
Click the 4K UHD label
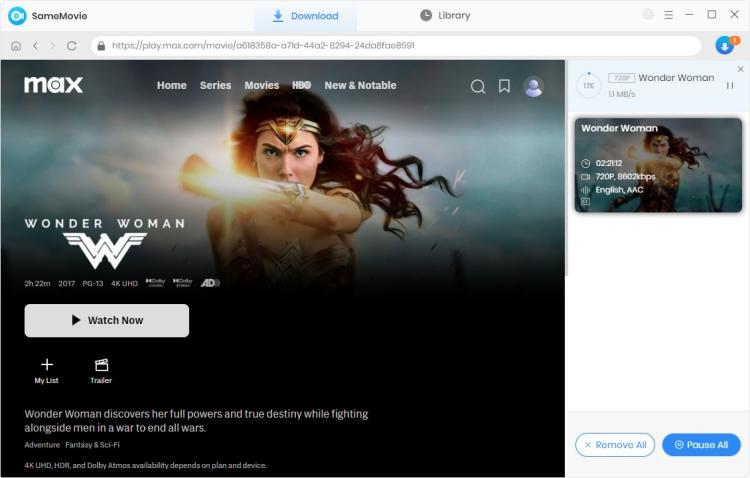click(x=124, y=283)
